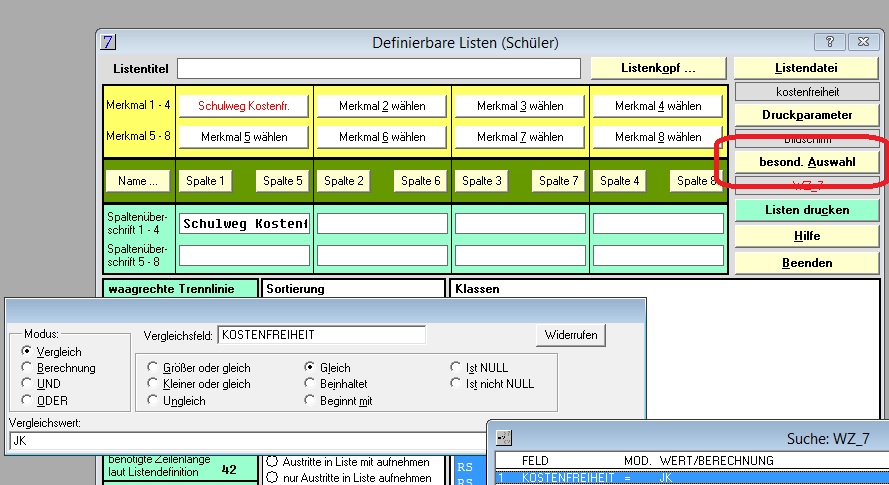
Task: Click the app icon in the title bar
Action: pyautogui.click(x=108, y=42)
